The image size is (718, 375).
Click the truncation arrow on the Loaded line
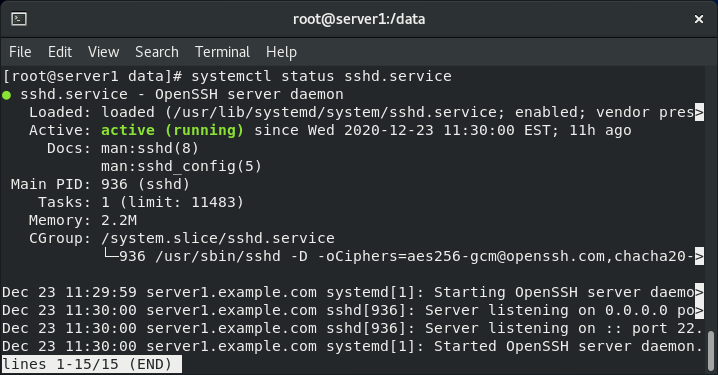point(699,112)
